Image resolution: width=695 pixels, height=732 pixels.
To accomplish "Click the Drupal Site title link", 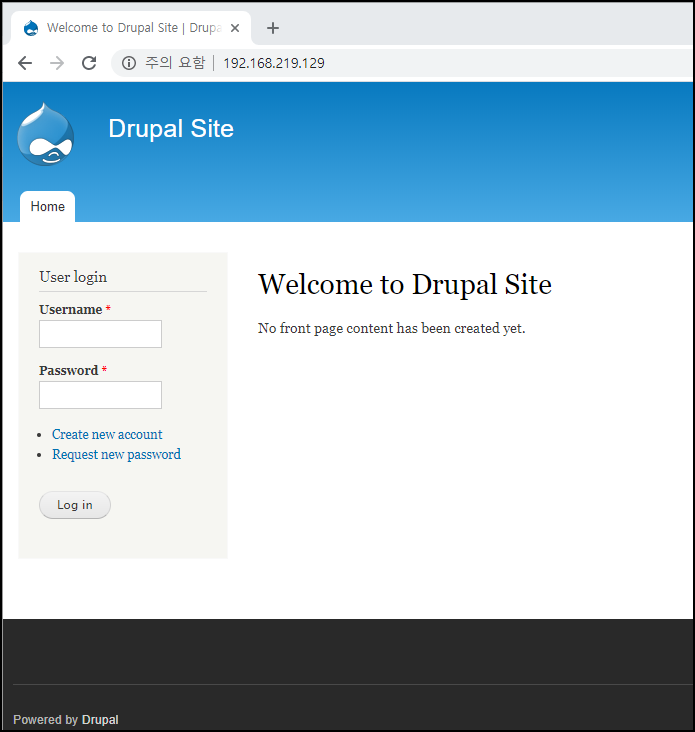I will (171, 128).
